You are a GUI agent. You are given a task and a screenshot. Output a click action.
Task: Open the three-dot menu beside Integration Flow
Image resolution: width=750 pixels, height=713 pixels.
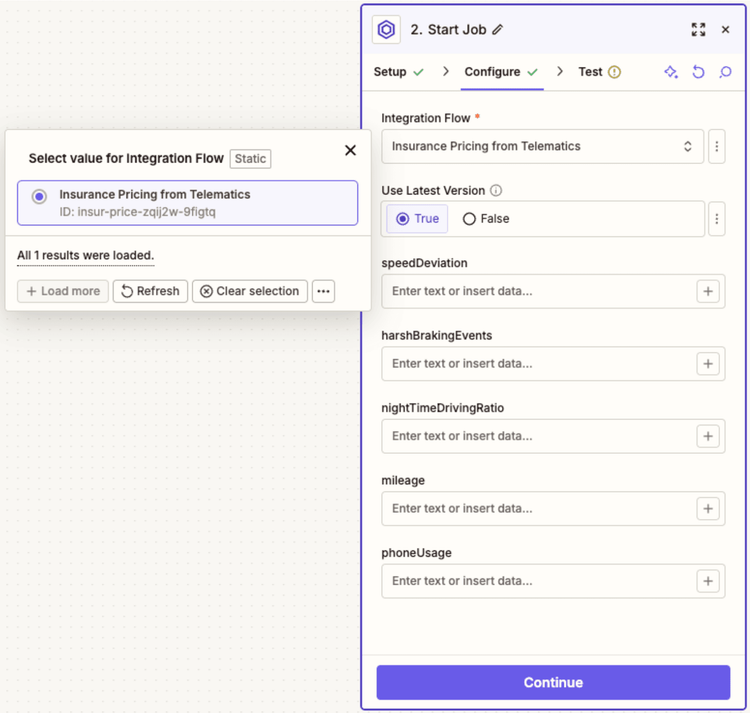[716, 146]
